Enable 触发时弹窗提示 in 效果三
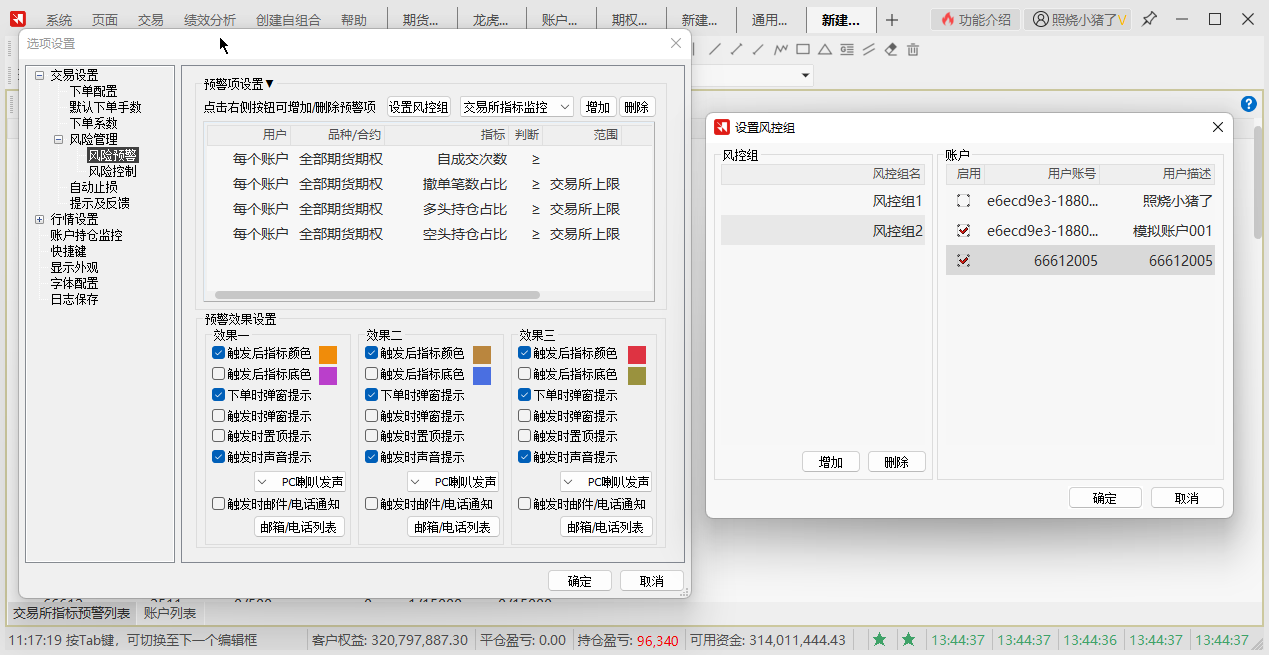This screenshot has width=1269, height=655. [x=525, y=416]
